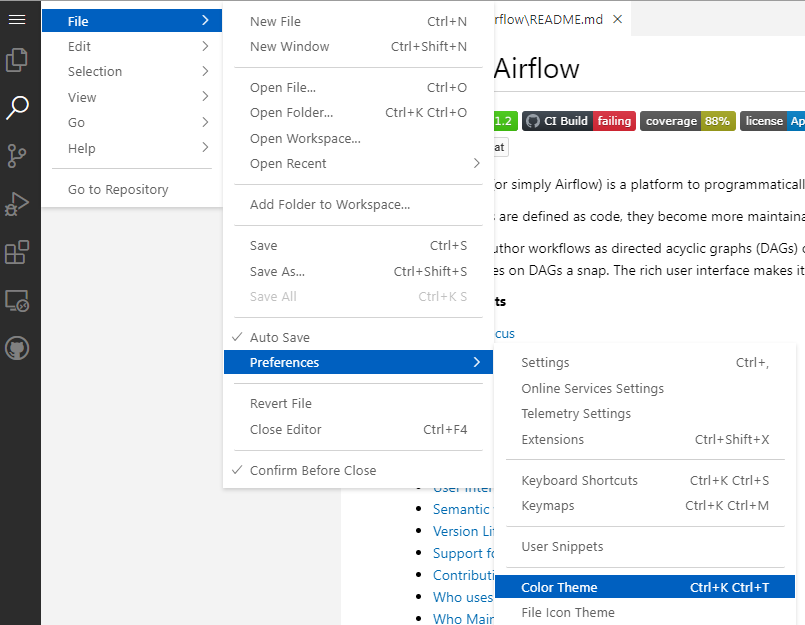Image resolution: width=805 pixels, height=625 pixels.
Task: Click Save in the File menu
Action: click(358, 245)
